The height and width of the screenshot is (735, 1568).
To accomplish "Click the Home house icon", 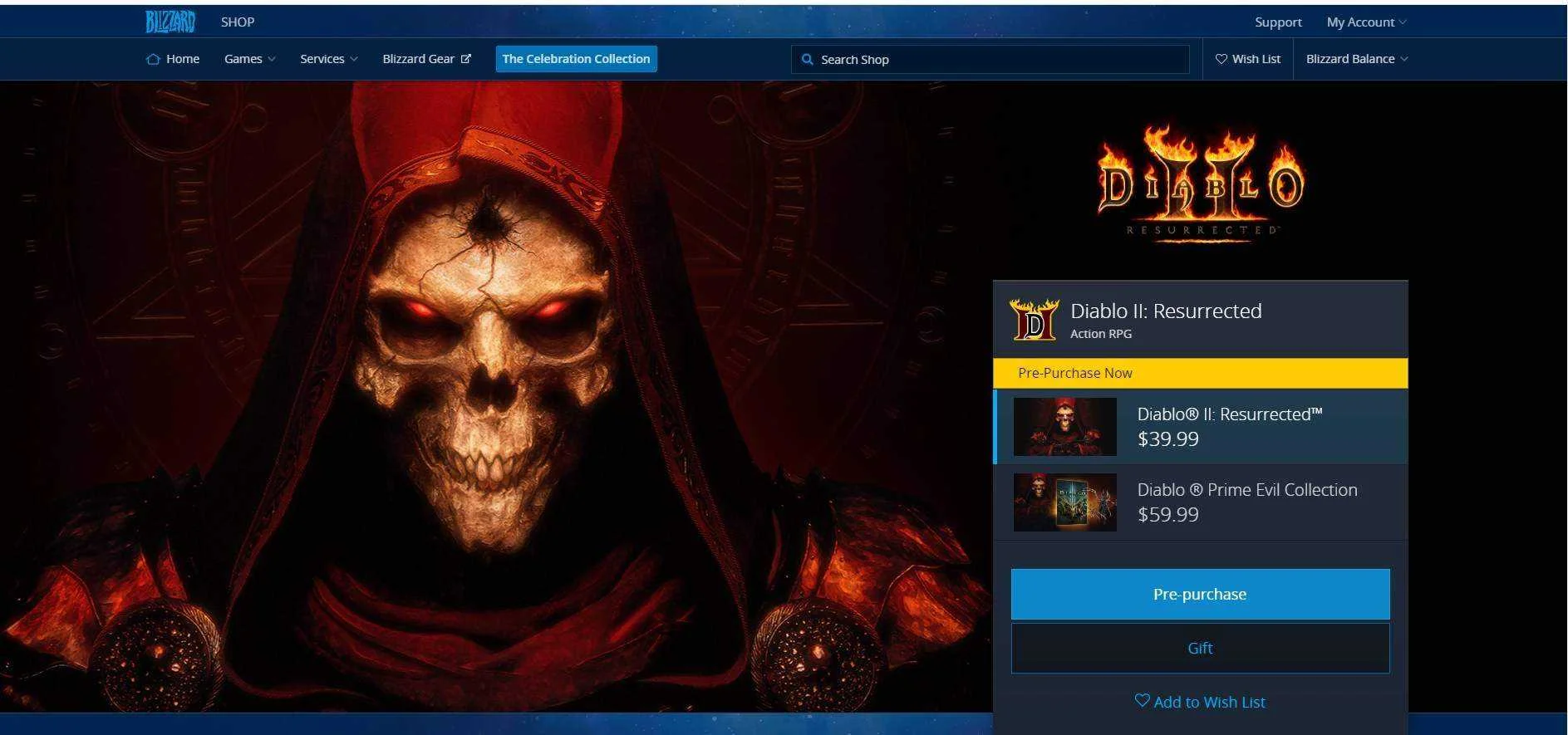I will click(x=153, y=59).
